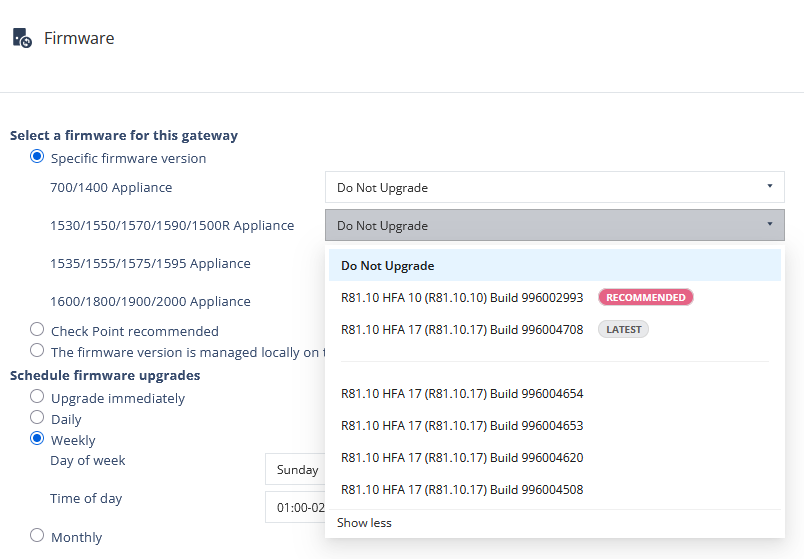Image resolution: width=804 pixels, height=559 pixels.
Task: Collapse the 1530/1550/1570/1590/1500R Appliance dropdown
Action: [x=555, y=225]
